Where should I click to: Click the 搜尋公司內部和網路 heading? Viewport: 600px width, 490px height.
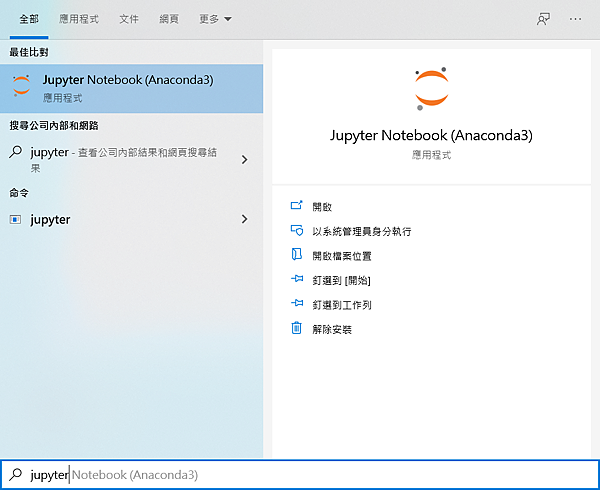pyautogui.click(x=54, y=125)
